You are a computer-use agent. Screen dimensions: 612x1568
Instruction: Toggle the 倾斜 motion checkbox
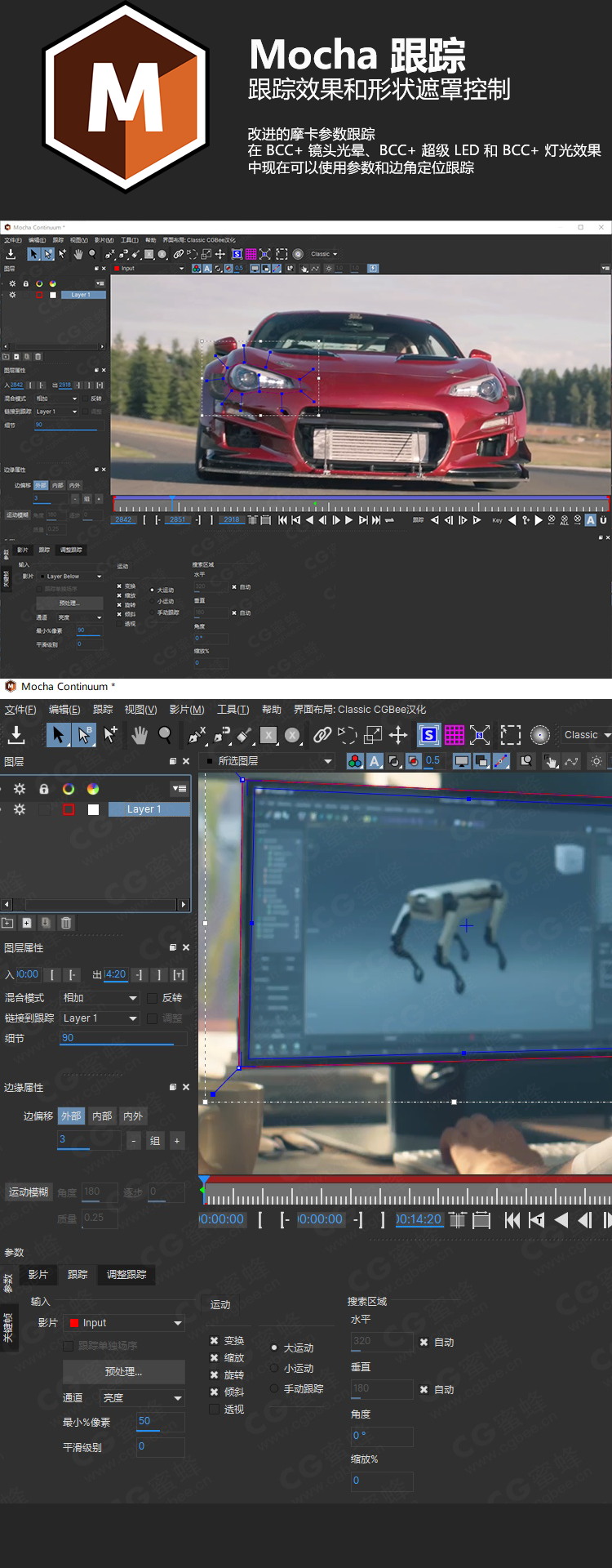pyautogui.click(x=214, y=1392)
